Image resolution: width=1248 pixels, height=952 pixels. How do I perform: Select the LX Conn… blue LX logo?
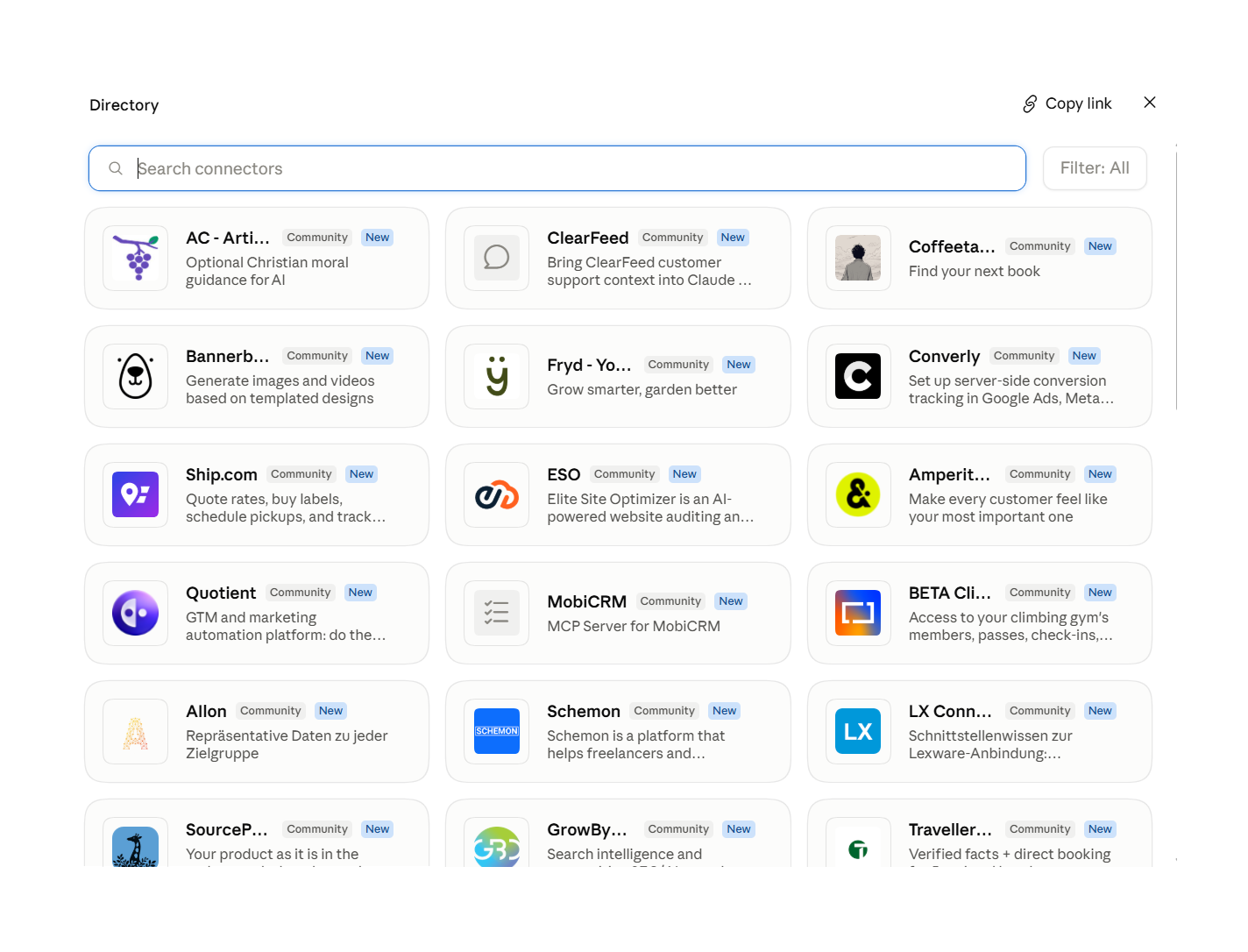858,731
